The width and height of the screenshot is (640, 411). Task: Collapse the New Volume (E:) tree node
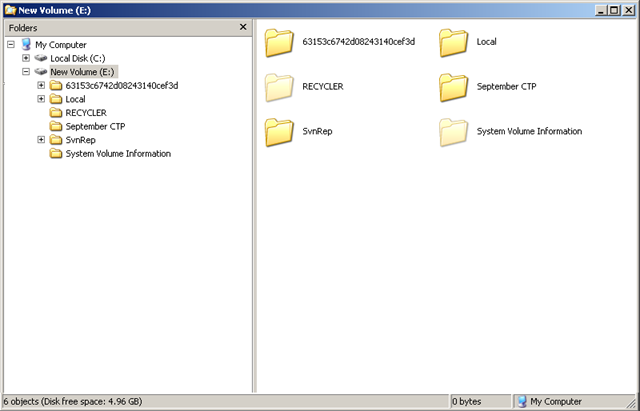point(26,71)
